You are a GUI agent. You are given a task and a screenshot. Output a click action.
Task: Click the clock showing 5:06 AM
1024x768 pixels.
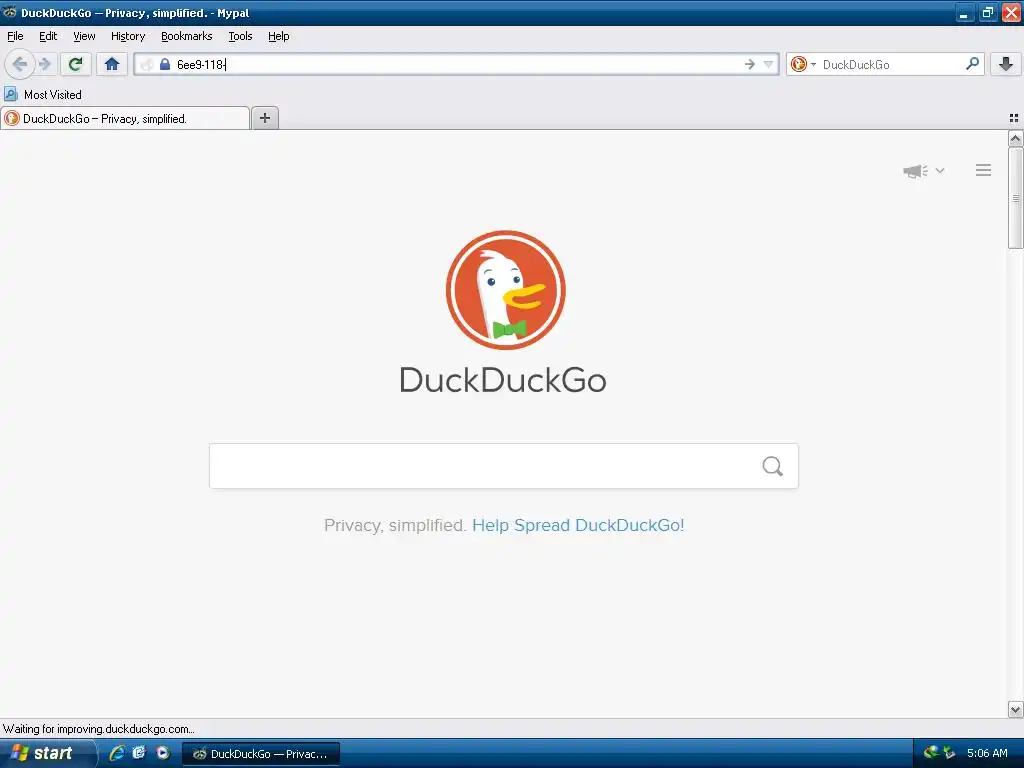987,753
